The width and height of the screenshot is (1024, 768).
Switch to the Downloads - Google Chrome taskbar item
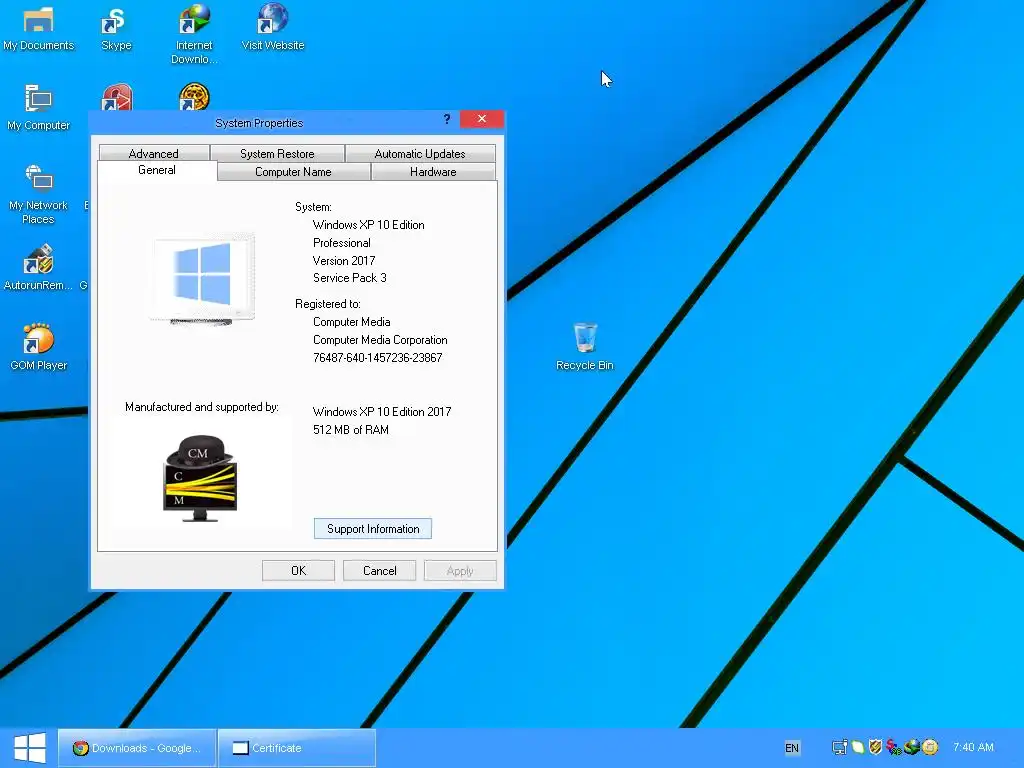click(137, 748)
